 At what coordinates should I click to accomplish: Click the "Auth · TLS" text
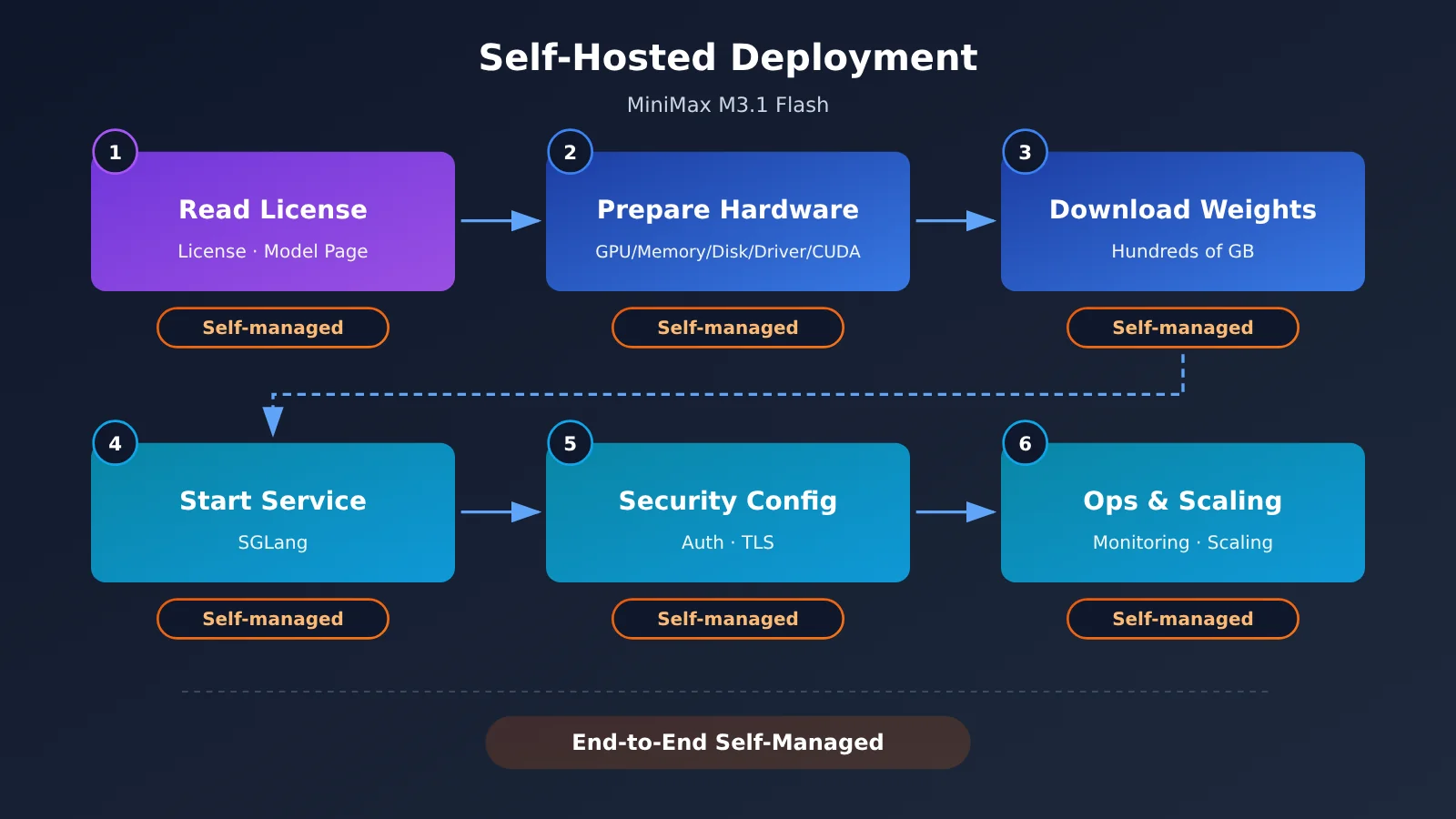[x=728, y=542]
